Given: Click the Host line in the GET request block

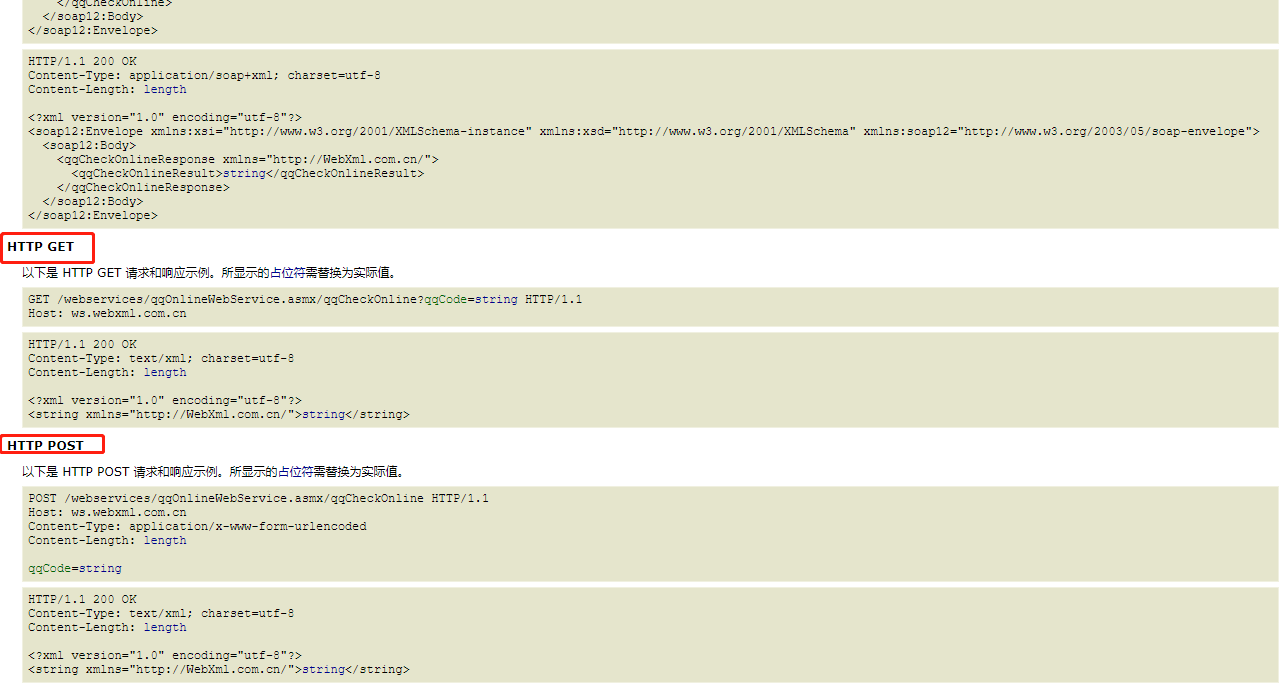Looking at the screenshot, I should tap(107, 314).
